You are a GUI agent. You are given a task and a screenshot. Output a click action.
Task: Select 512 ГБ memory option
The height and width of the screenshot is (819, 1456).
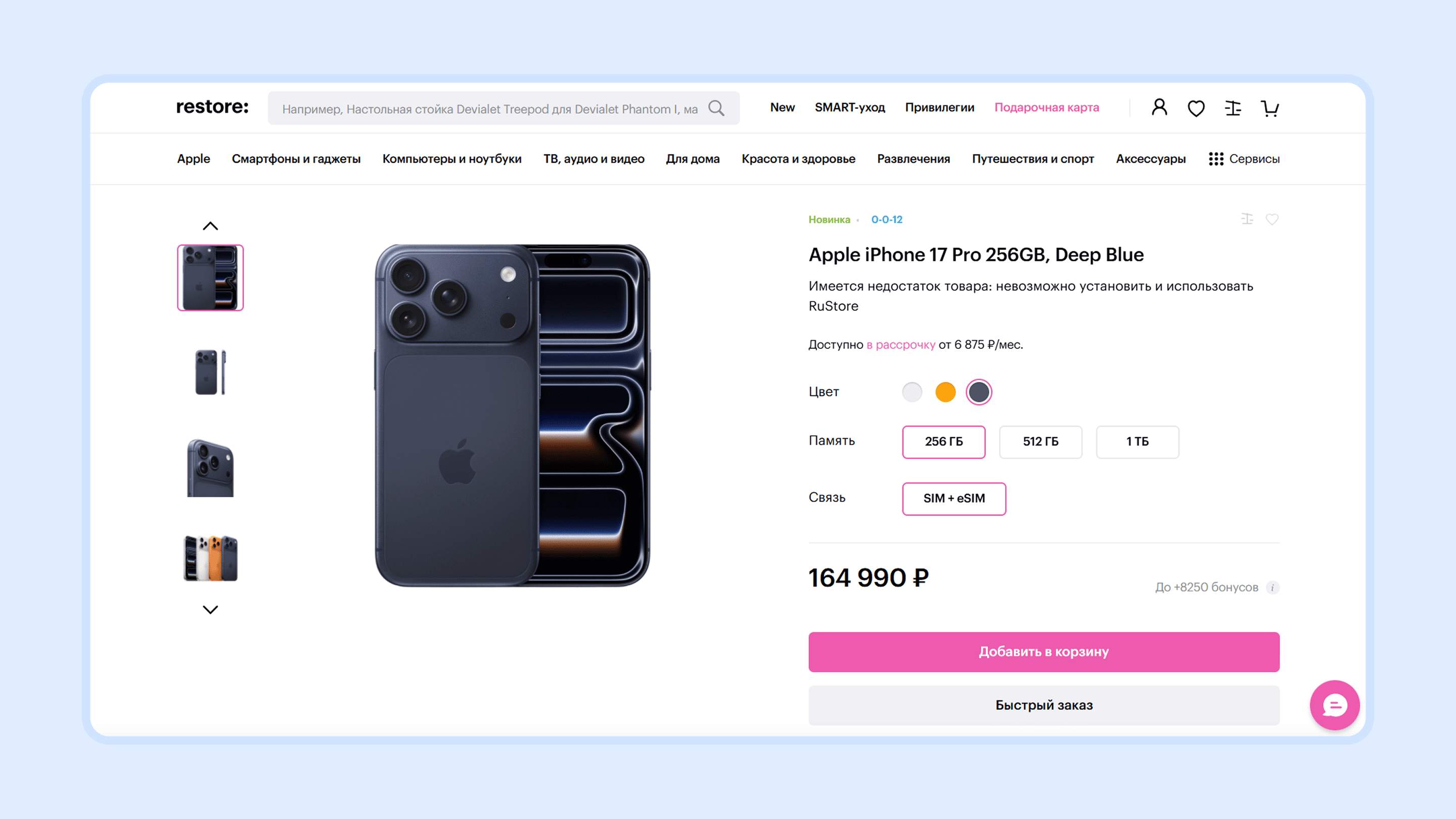pos(1040,441)
